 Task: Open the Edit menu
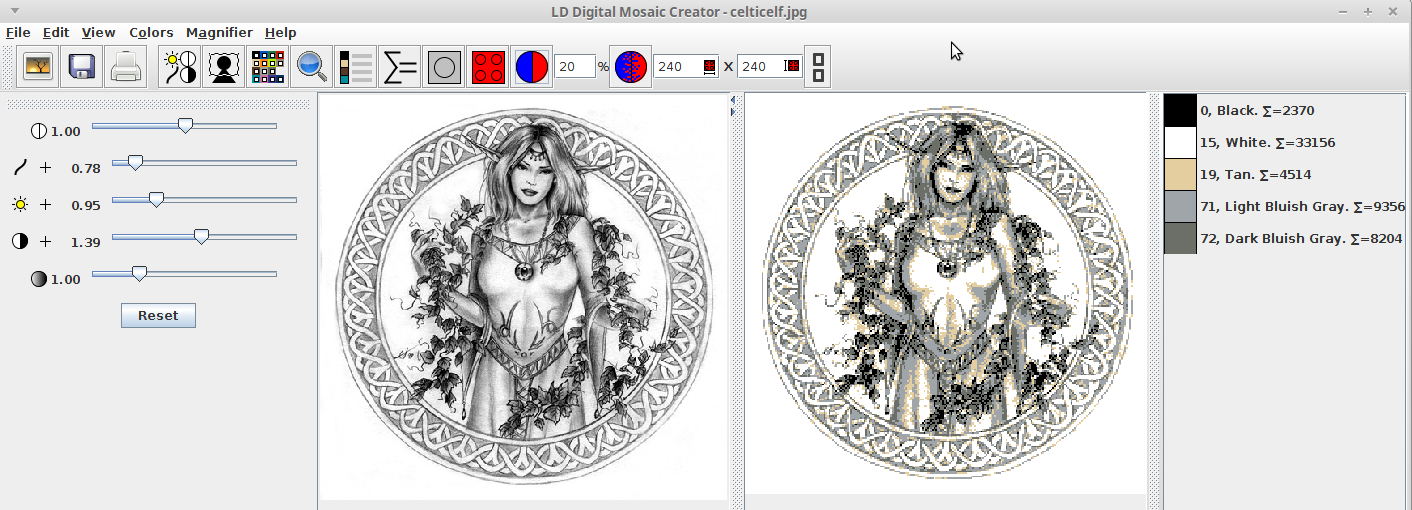(56, 32)
